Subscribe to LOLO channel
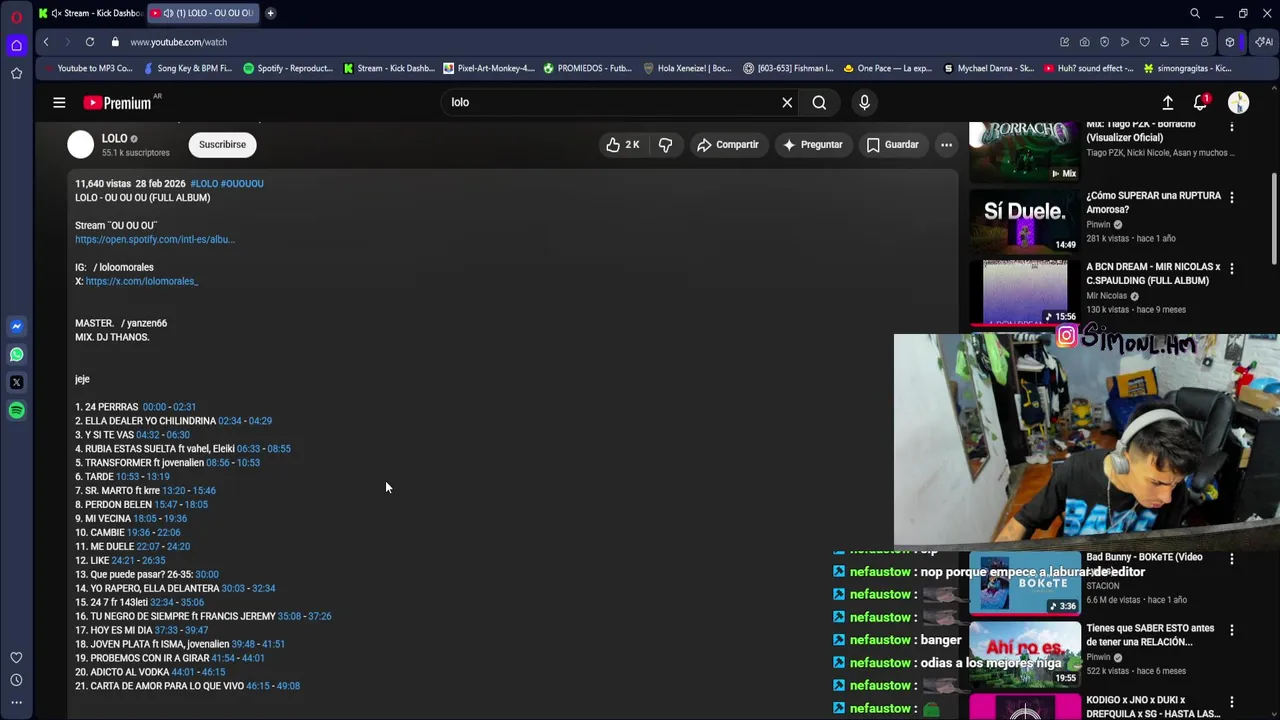 pos(222,144)
